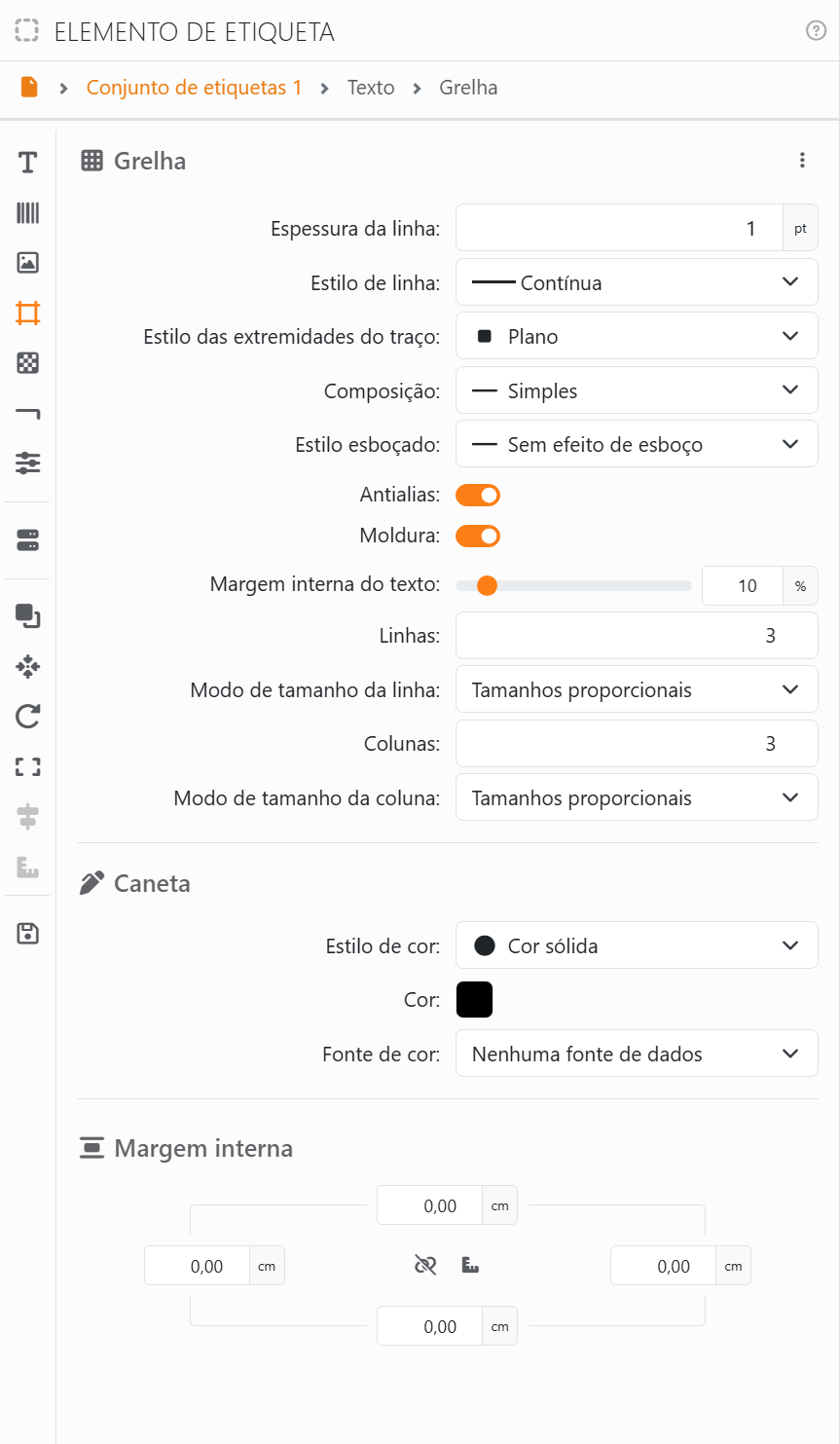This screenshot has width=840, height=1444.
Task: Click the left inner margin input field
Action: coord(197,1266)
